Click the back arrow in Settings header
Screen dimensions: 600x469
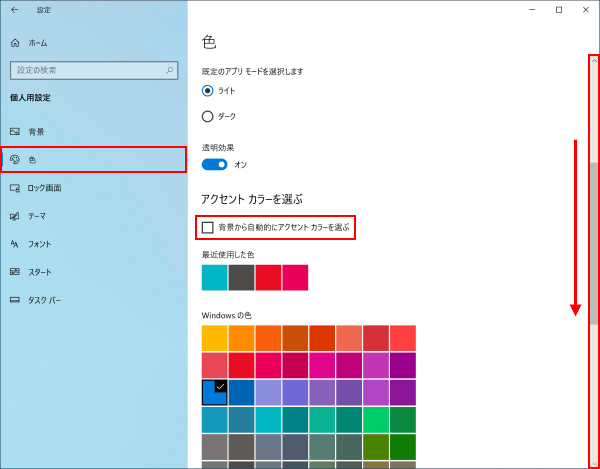click(14, 10)
